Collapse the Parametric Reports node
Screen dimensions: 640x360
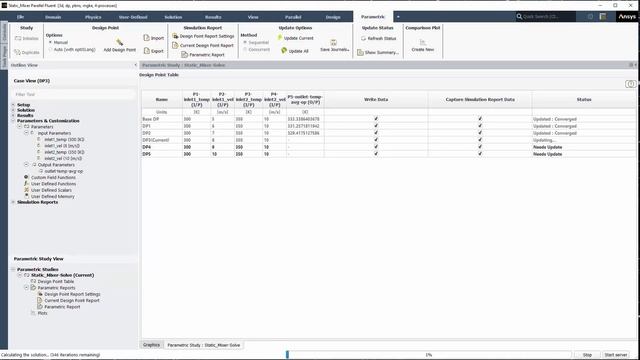click(x=26, y=288)
